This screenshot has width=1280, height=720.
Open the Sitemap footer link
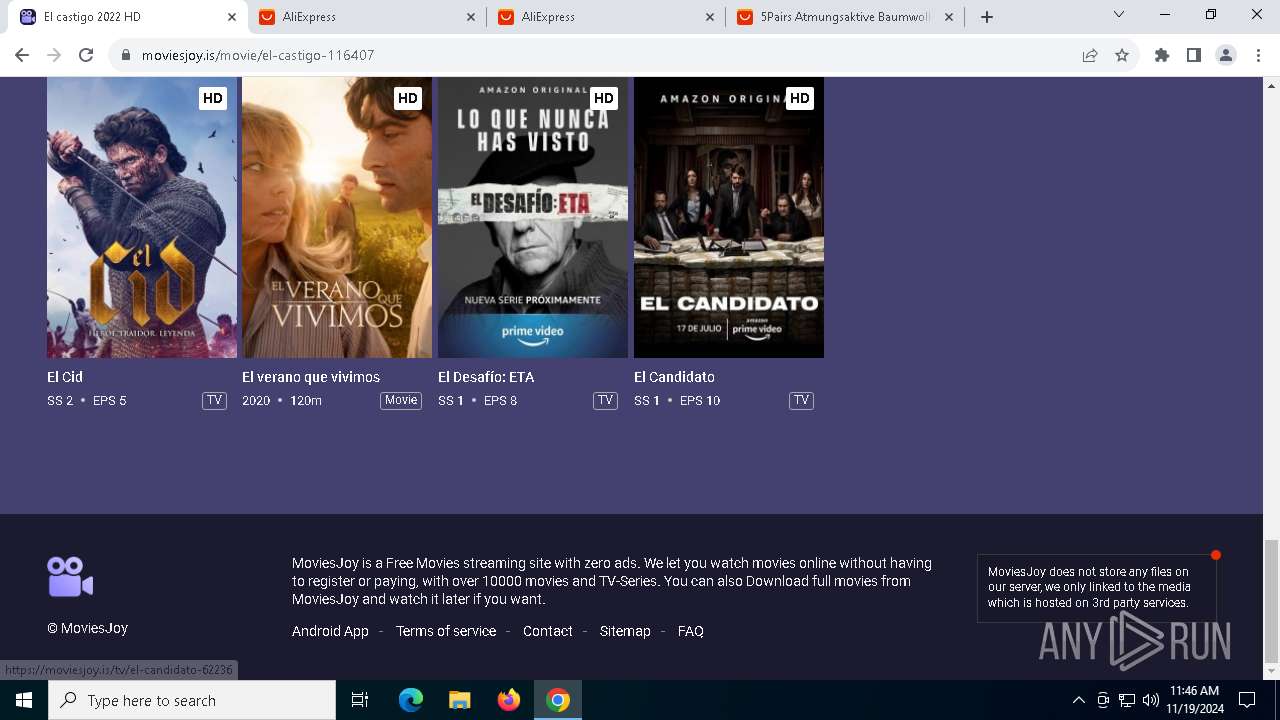pos(625,631)
